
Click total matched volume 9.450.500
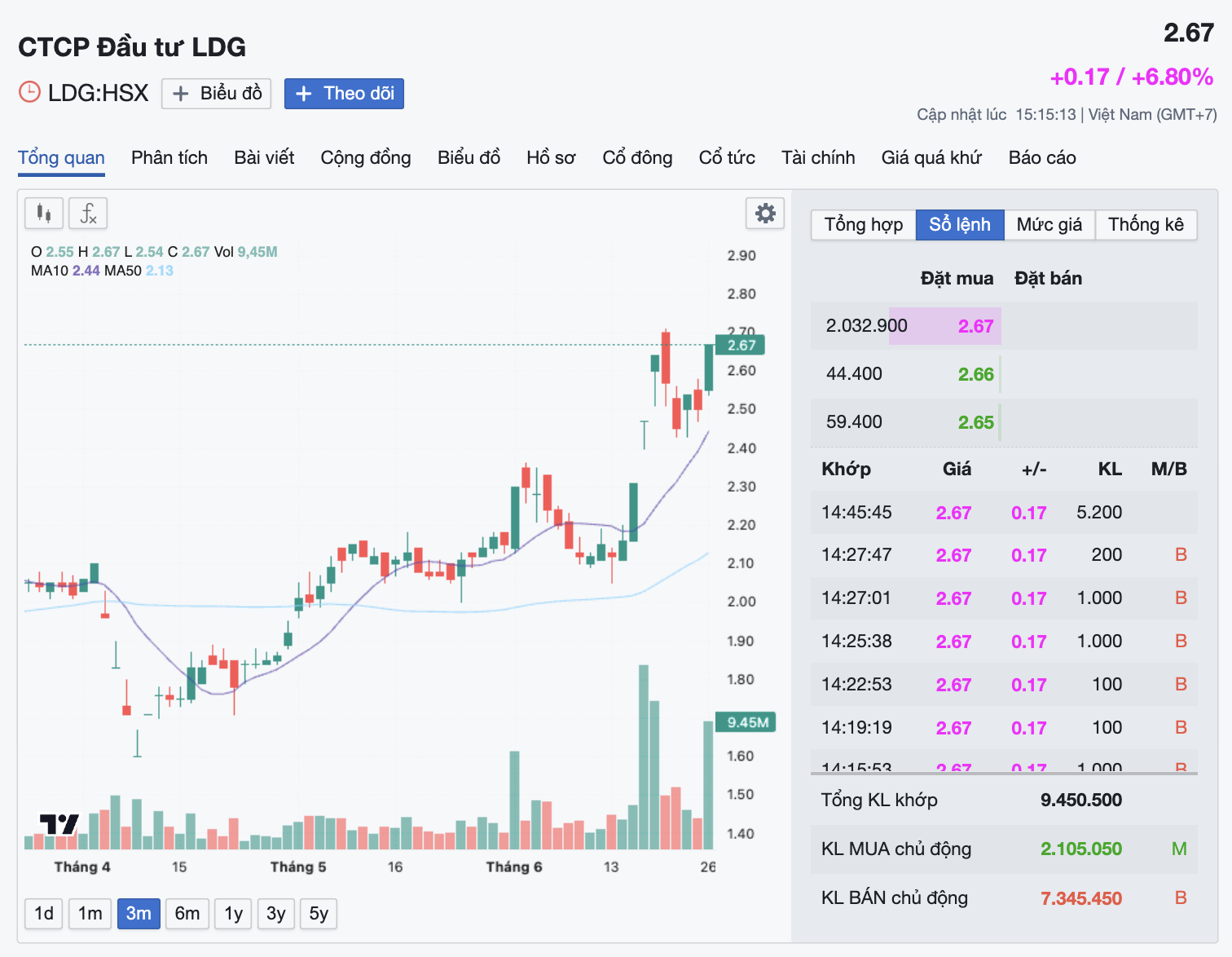[1081, 800]
